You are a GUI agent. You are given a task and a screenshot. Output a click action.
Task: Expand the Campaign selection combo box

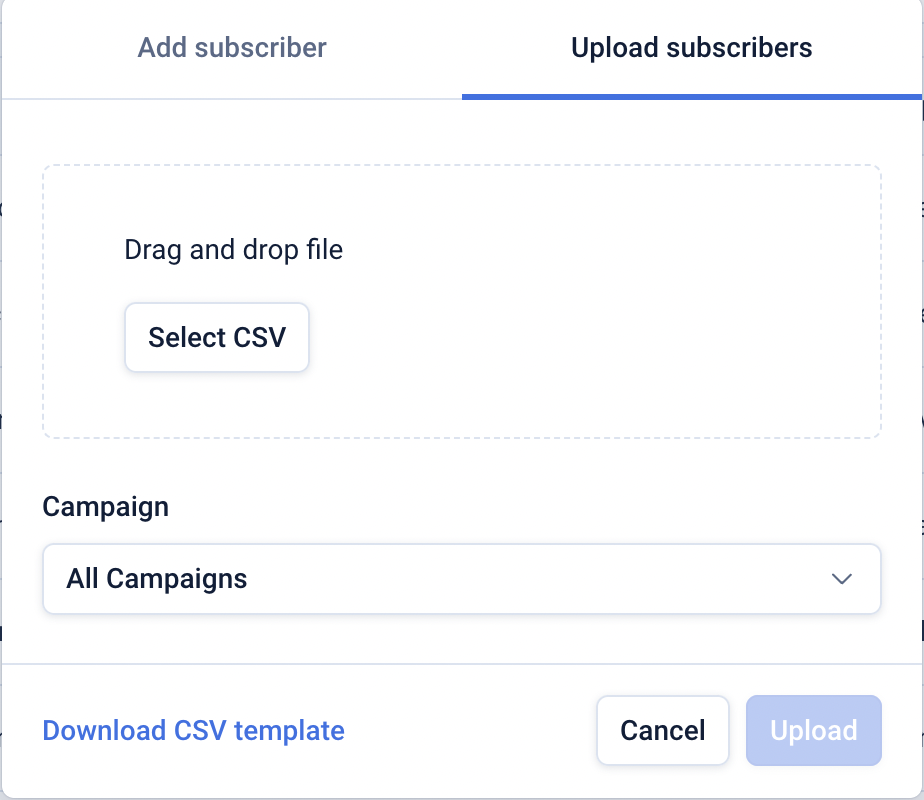coord(461,578)
